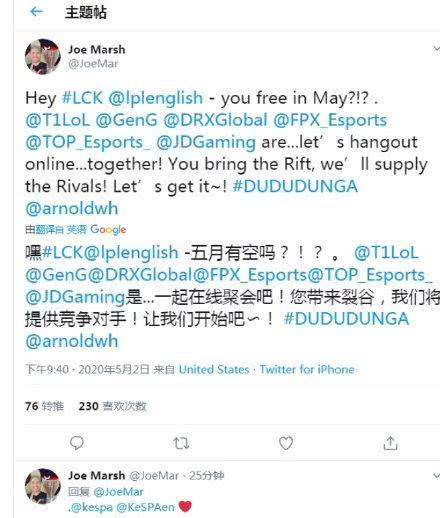Open the Twitter for iPhone source link
The width and height of the screenshot is (440, 518).
(307, 369)
